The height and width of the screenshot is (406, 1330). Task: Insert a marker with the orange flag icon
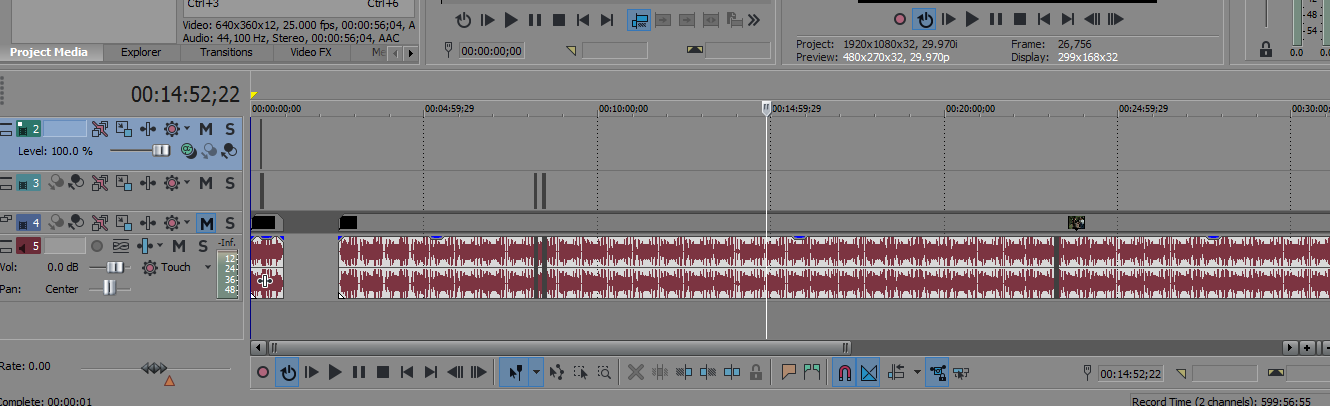tap(788, 373)
